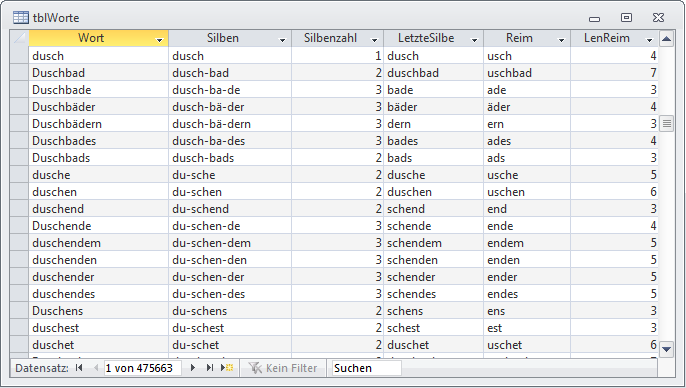The height and width of the screenshot is (388, 686).
Task: Go to first record navigation button
Action: (x=79, y=368)
